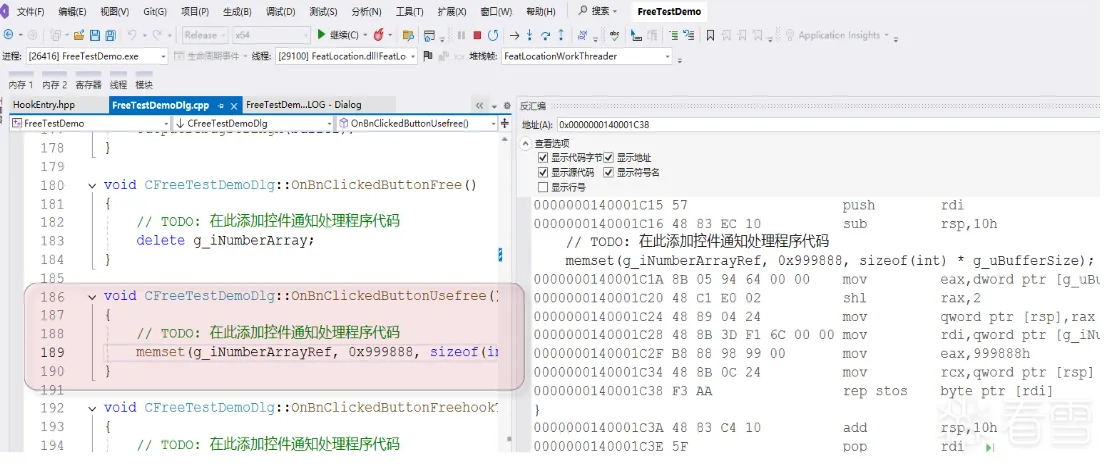Click the Break All pause icon
This screenshot has width=1114, height=476.
pos(461,35)
